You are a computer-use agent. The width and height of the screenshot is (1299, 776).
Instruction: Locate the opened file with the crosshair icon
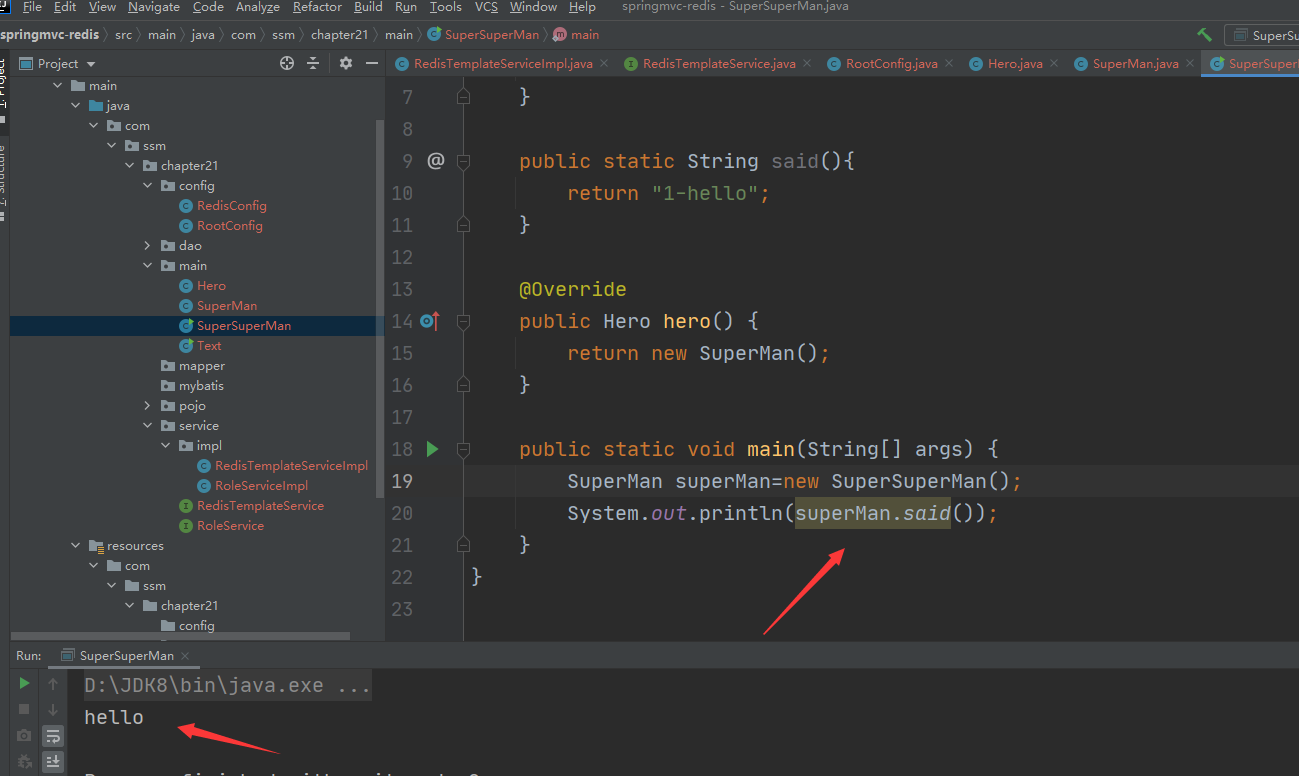287,63
